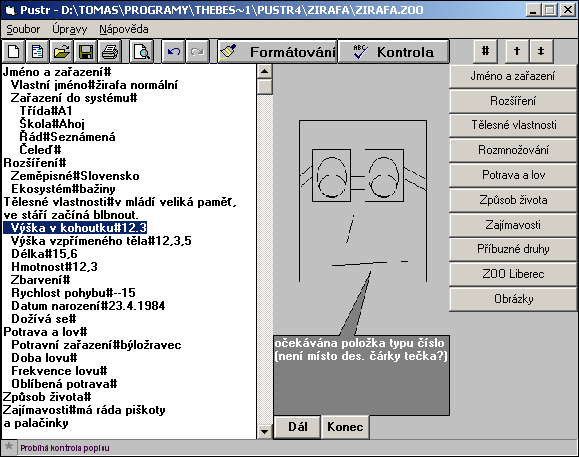Click the Undo arrow icon
The height and width of the screenshot is (457, 579).
(174, 51)
